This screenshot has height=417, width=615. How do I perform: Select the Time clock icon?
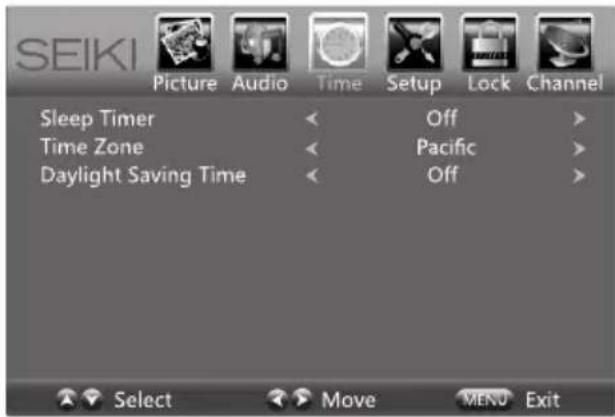tap(338, 43)
